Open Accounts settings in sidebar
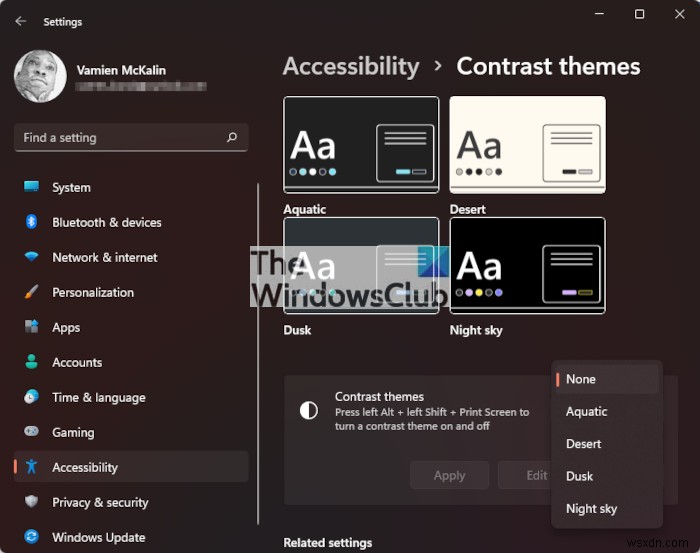Viewport: 700px width, 553px height. (x=131, y=362)
